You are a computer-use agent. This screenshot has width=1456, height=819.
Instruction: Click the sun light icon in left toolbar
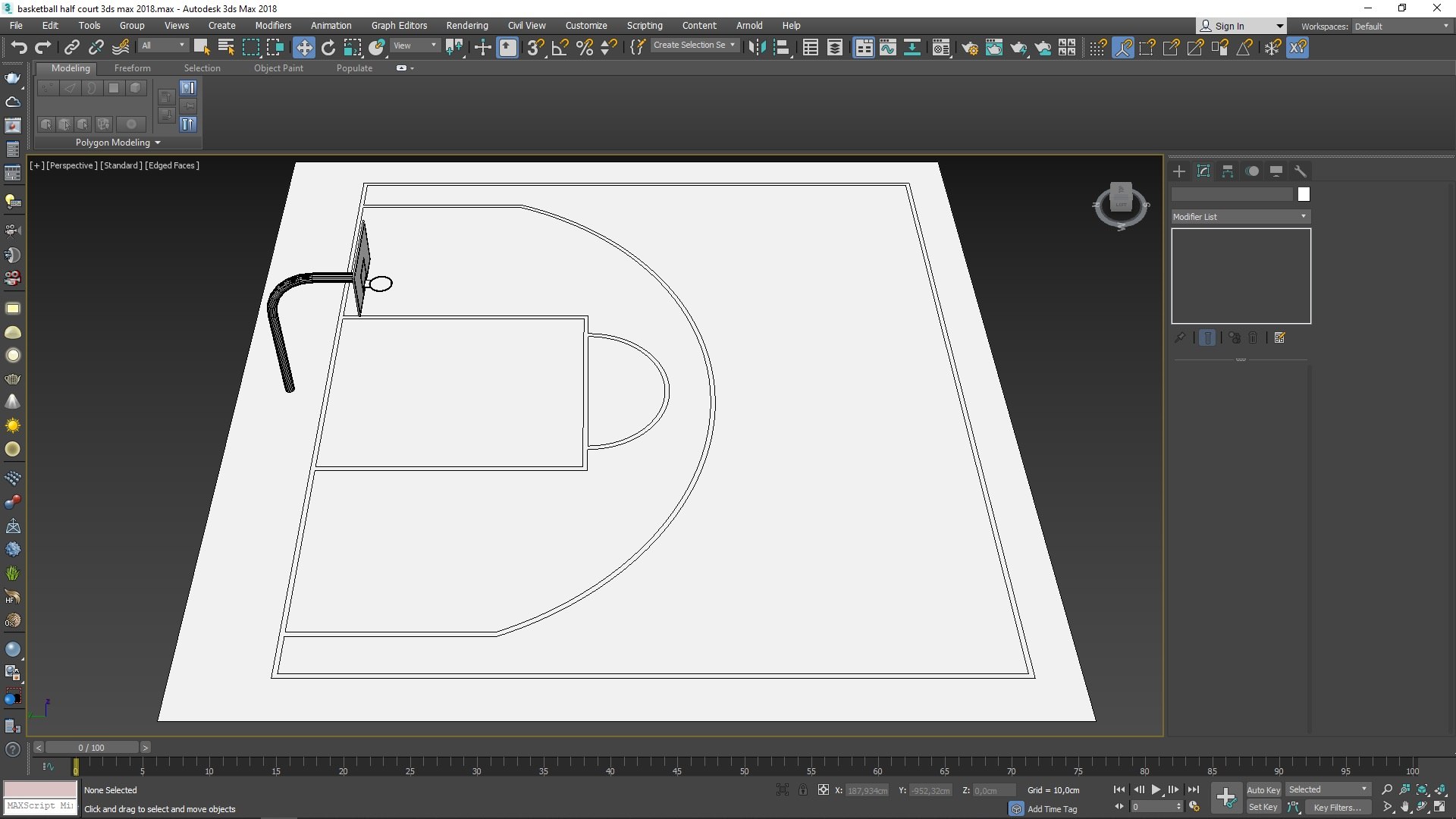pos(13,425)
